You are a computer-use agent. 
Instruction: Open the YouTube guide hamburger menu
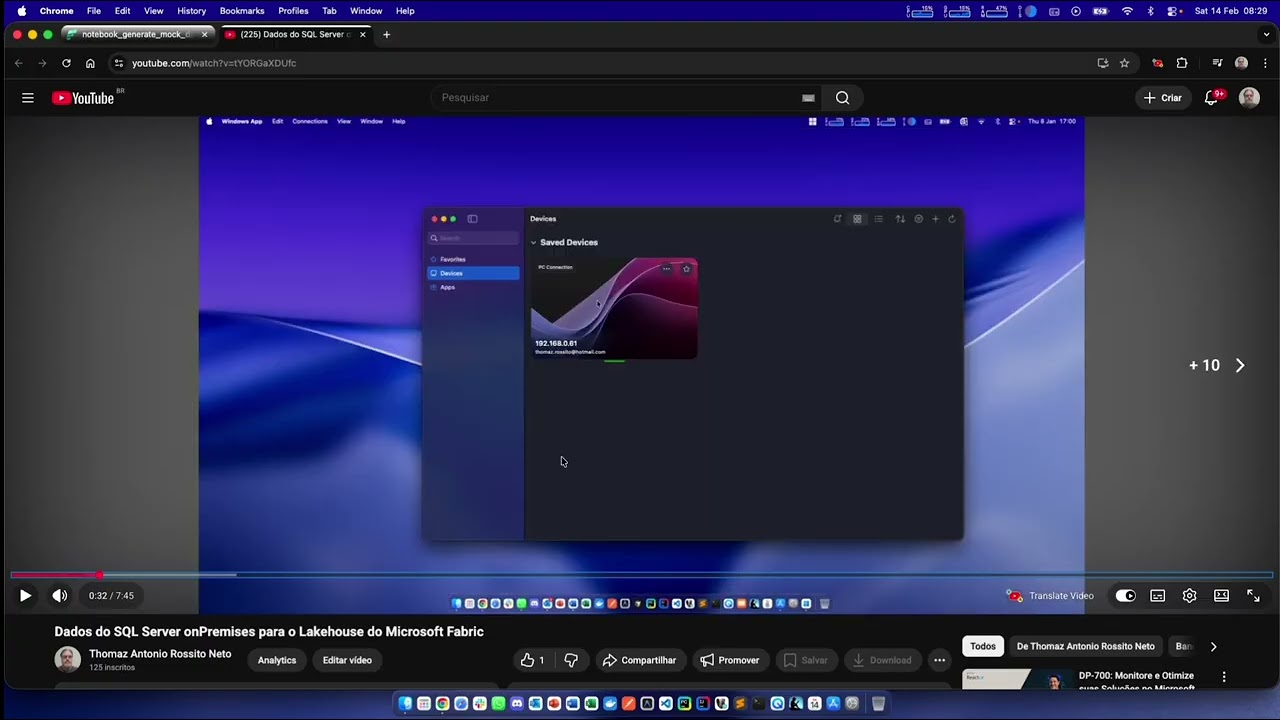click(x=28, y=98)
